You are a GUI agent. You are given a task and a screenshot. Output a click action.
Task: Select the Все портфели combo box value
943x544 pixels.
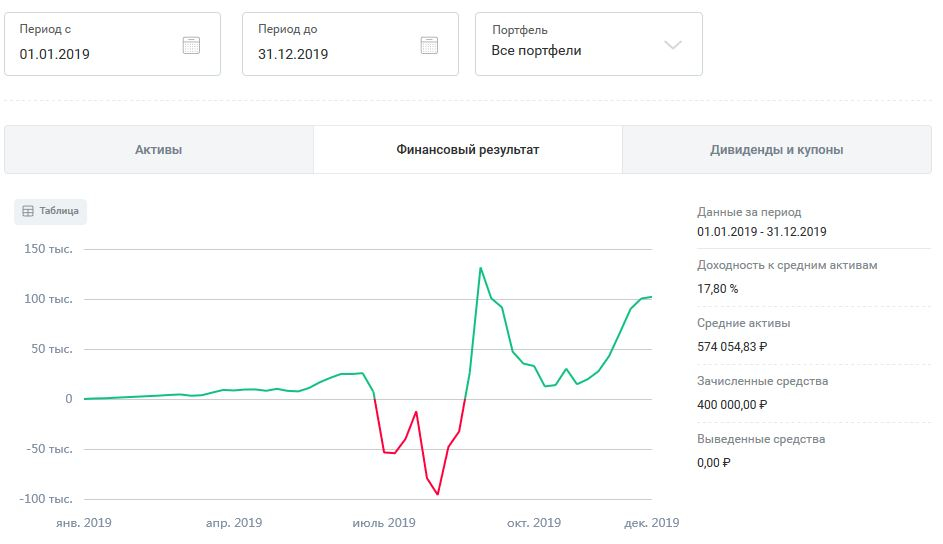tap(536, 50)
